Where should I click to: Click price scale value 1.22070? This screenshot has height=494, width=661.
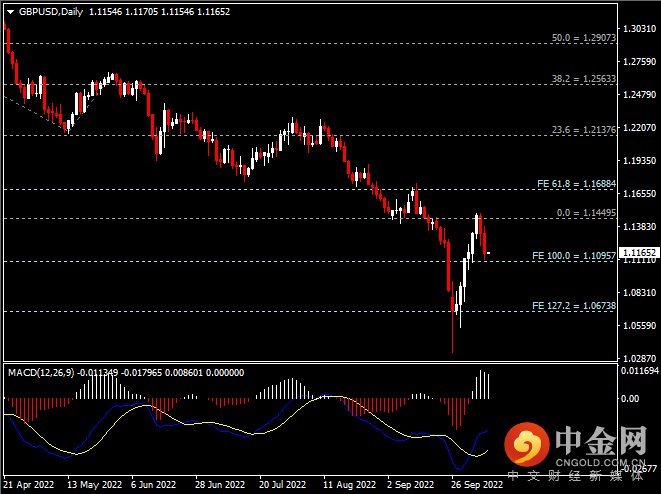[640, 127]
